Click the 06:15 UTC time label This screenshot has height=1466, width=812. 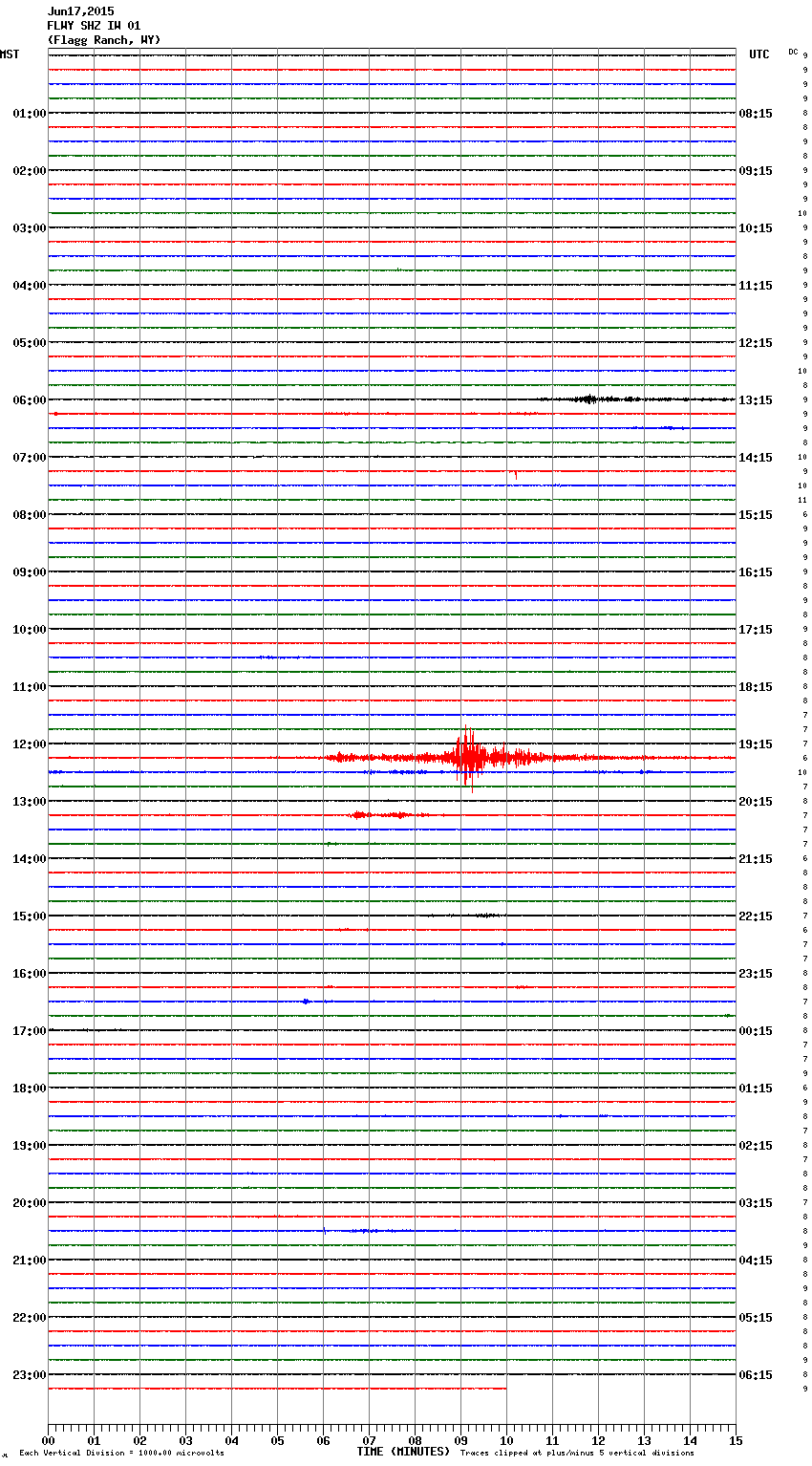(x=756, y=1375)
